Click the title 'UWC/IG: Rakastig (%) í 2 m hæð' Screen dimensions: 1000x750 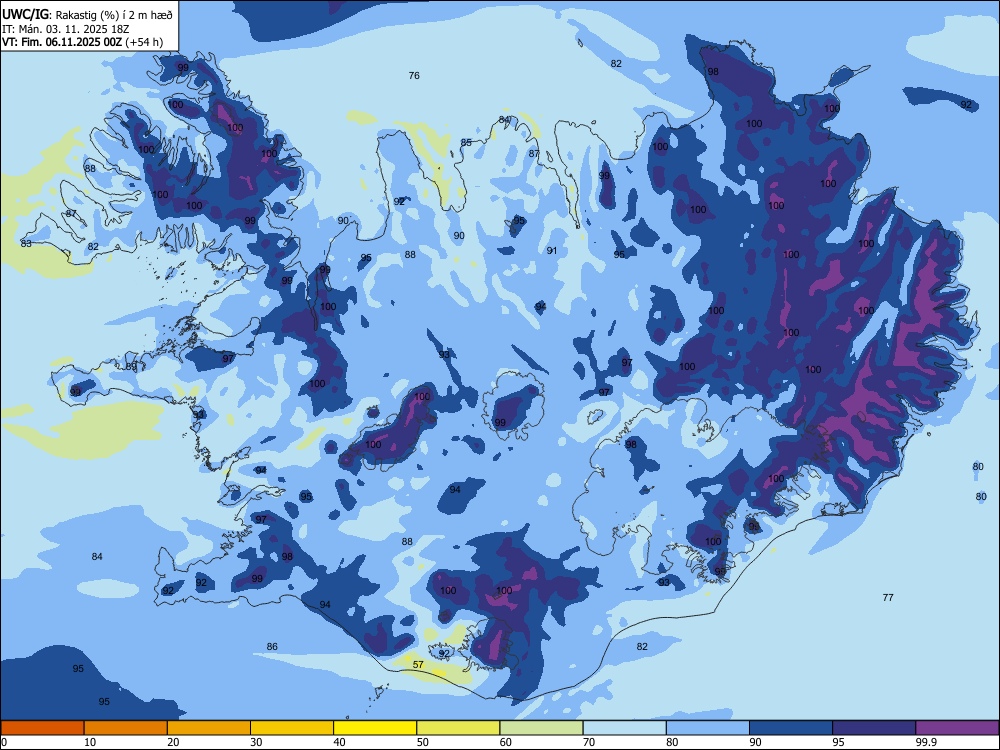tap(87, 14)
